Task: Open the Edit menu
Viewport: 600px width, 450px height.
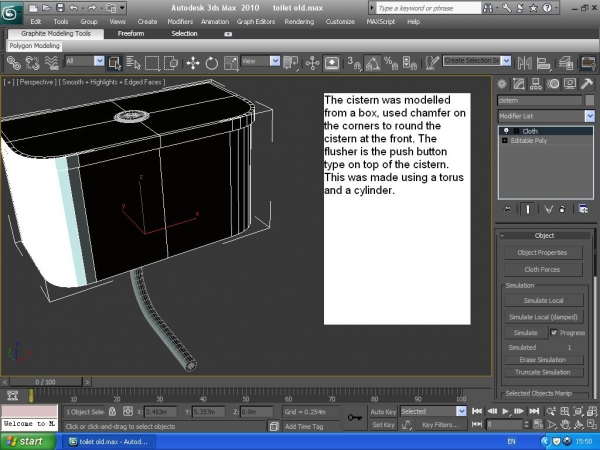Action: click(x=36, y=22)
